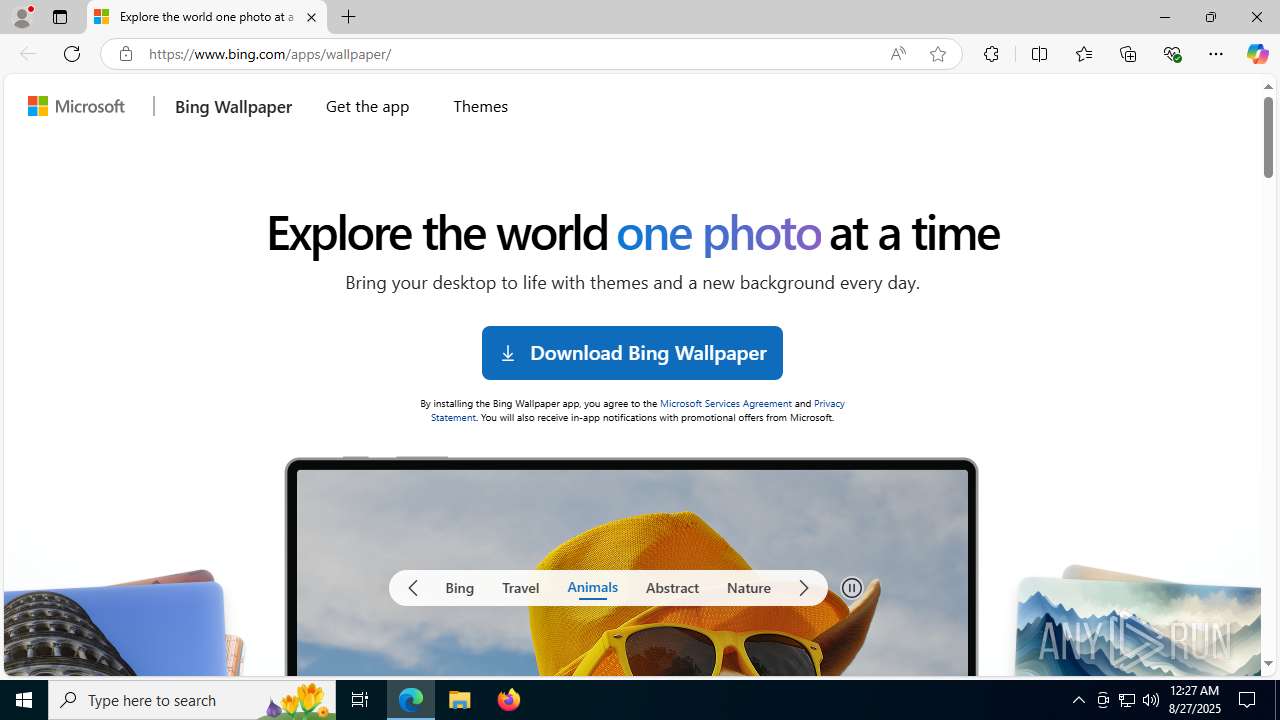Select the Nature category tab
Image resolution: width=1280 pixels, height=720 pixels.
pos(749,588)
